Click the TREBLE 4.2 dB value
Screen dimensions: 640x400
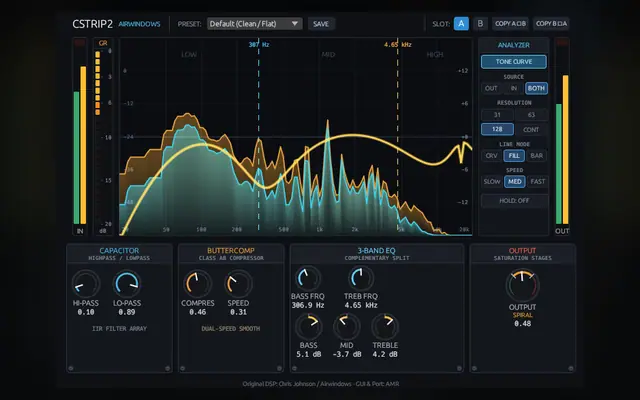pos(385,354)
